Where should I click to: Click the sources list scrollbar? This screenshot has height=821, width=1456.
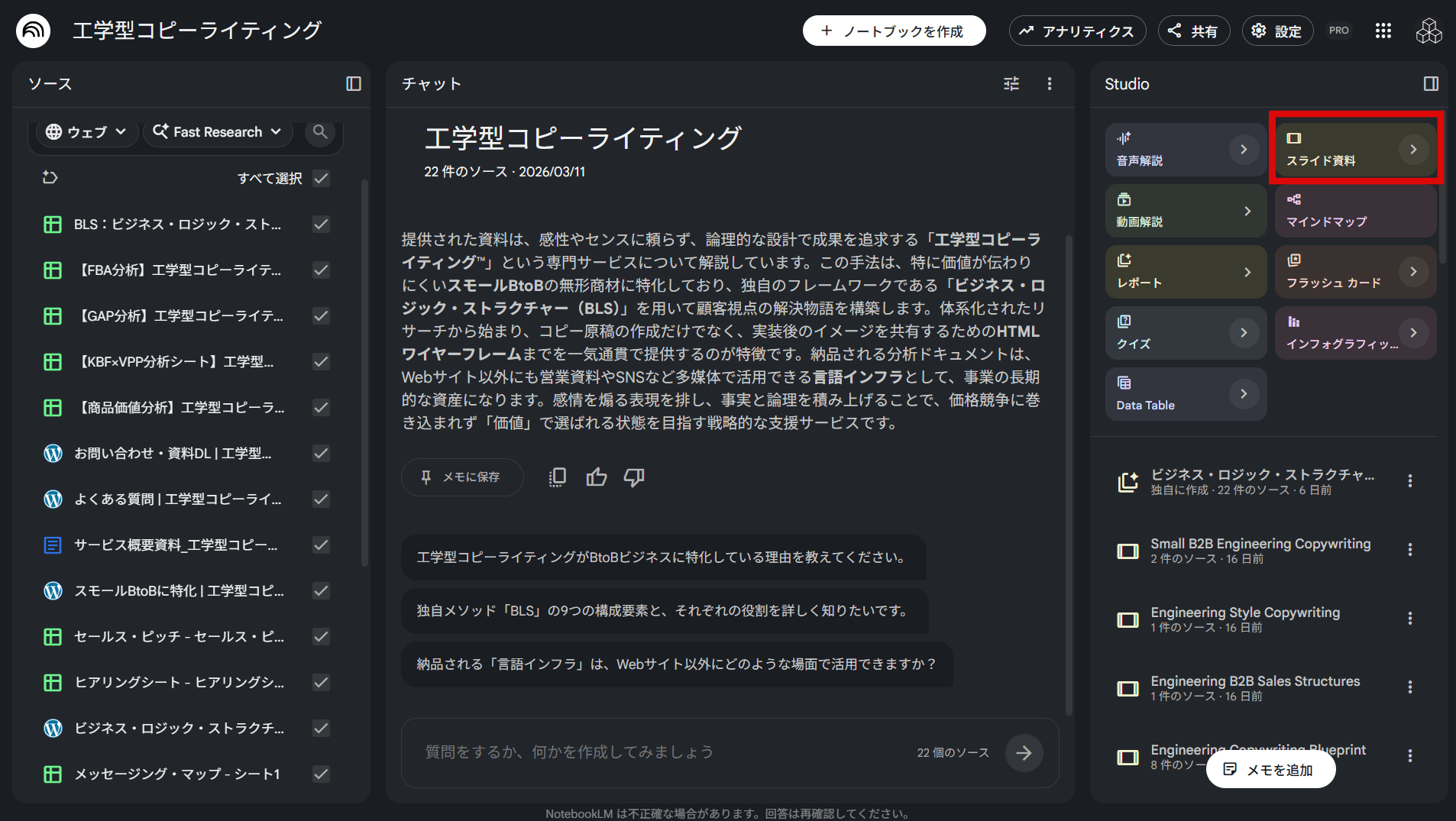pos(364,373)
